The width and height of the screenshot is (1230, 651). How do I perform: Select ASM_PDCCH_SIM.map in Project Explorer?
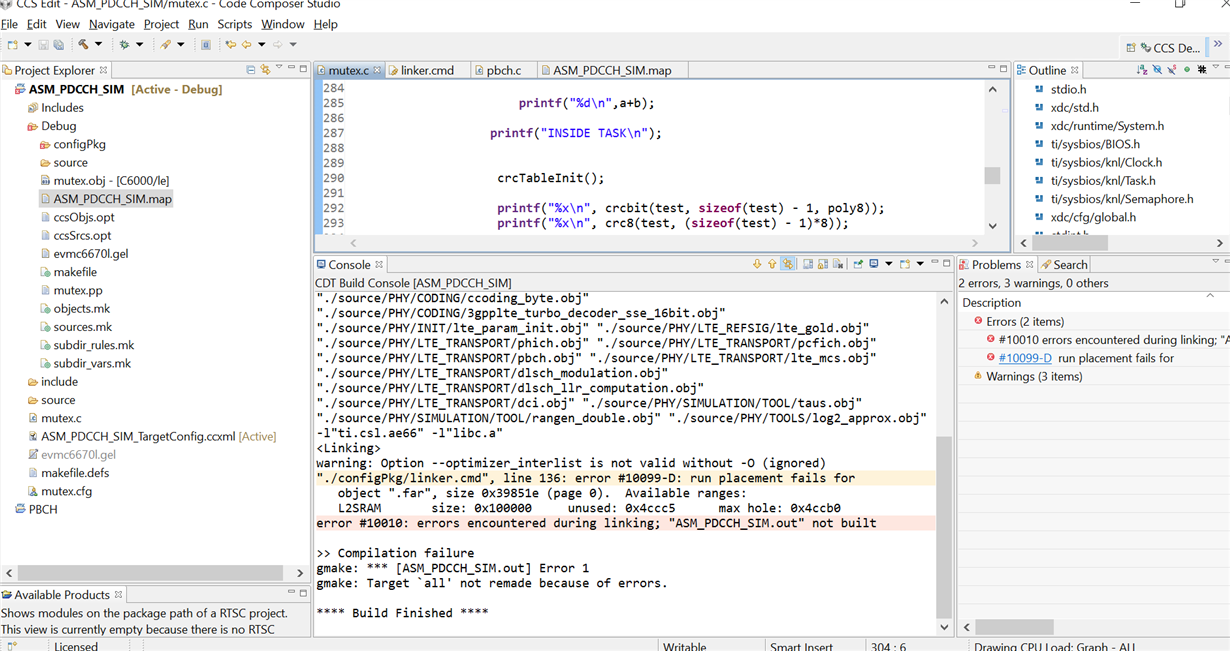point(106,199)
